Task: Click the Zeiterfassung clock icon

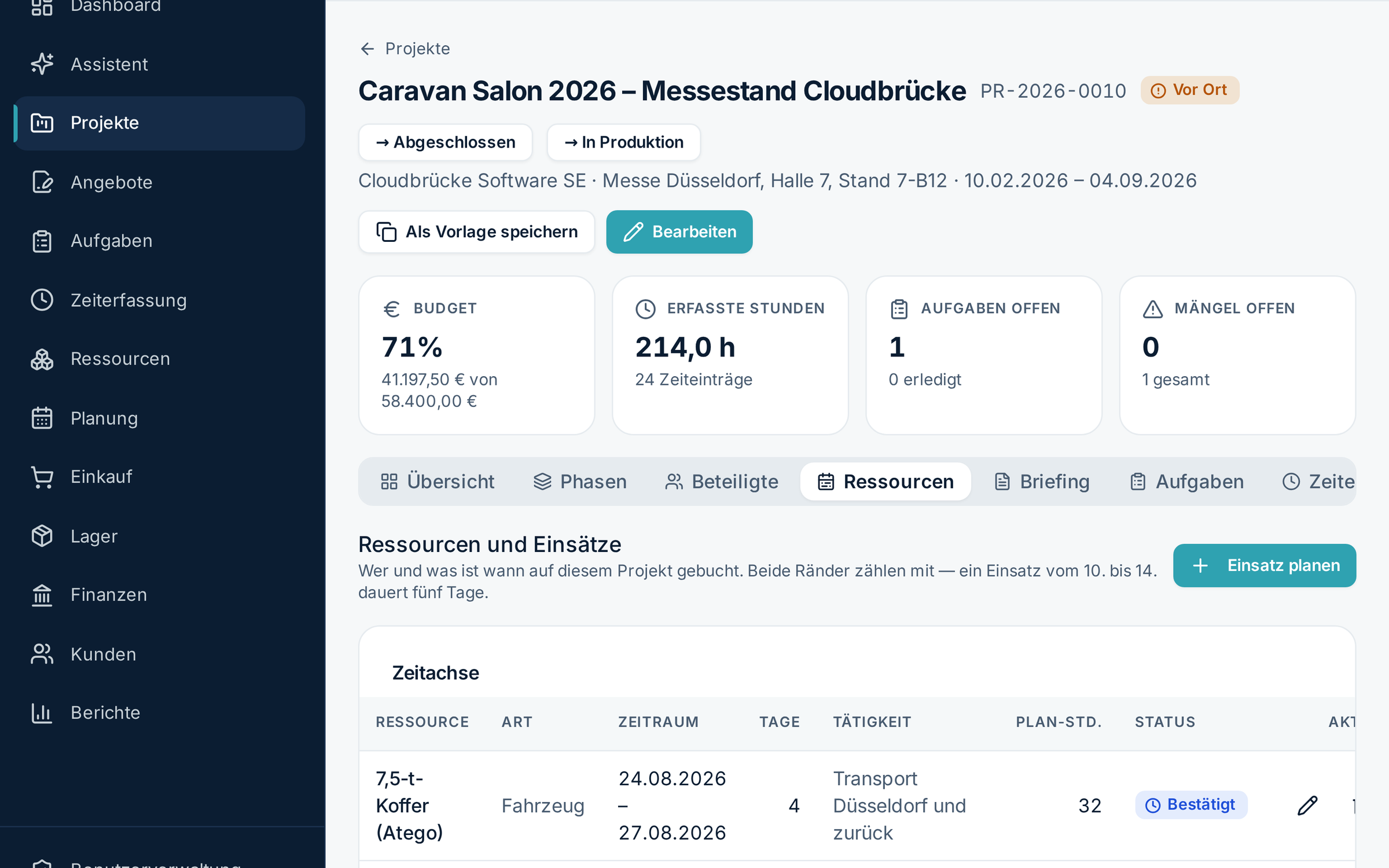Action: point(42,300)
